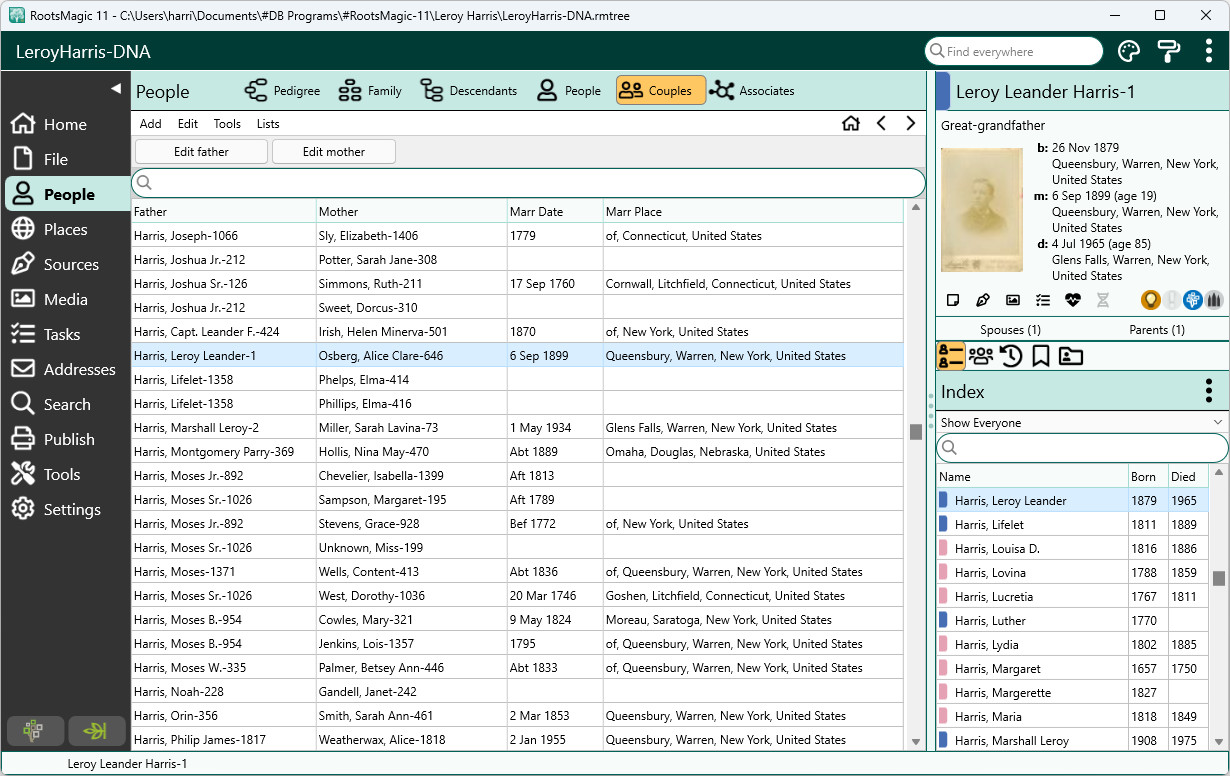Select the Harris, Marshall Leroy-2 couple row
Screen dimensions: 1230x776
click(517, 428)
